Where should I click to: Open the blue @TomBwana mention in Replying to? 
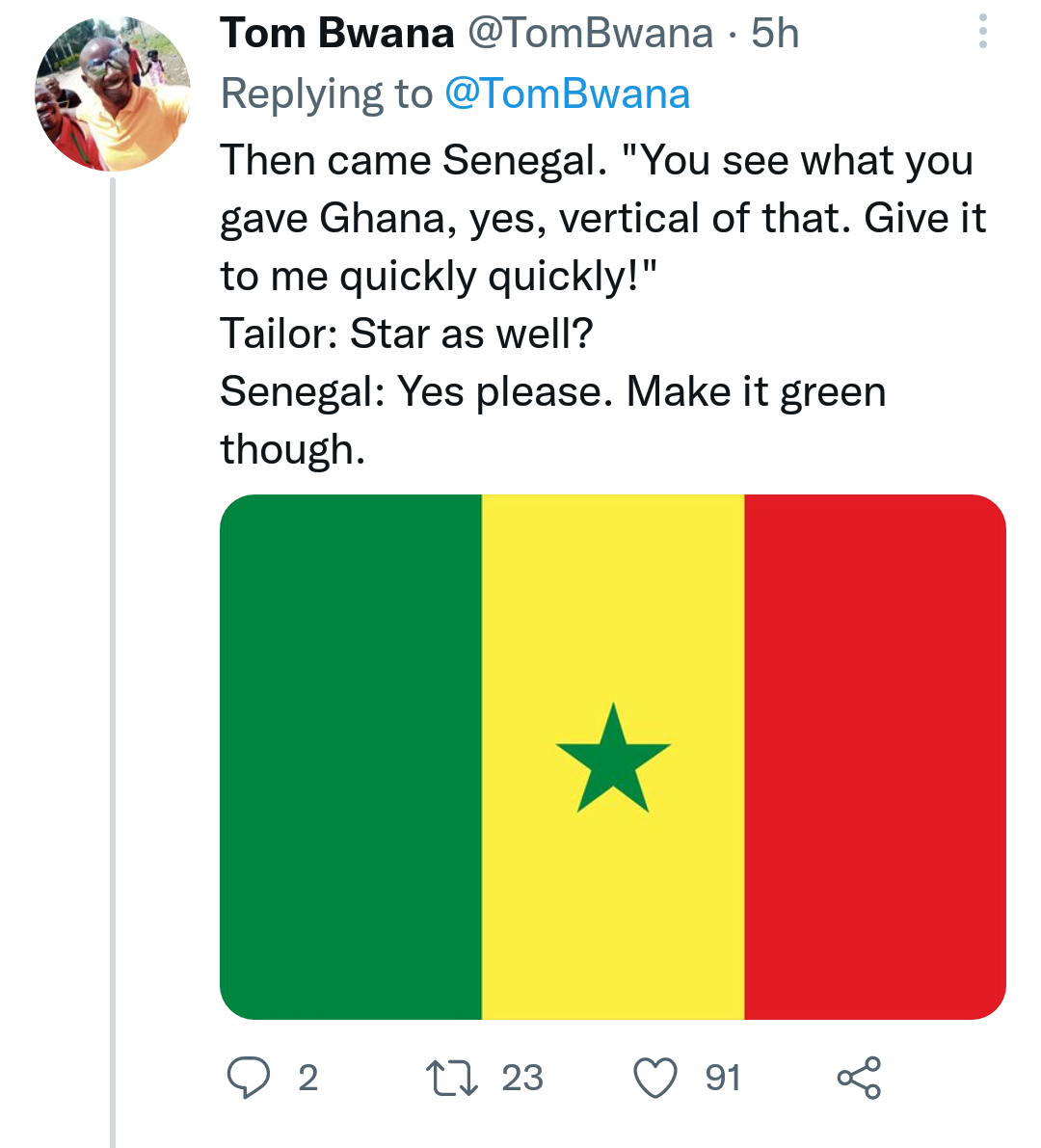[567, 93]
